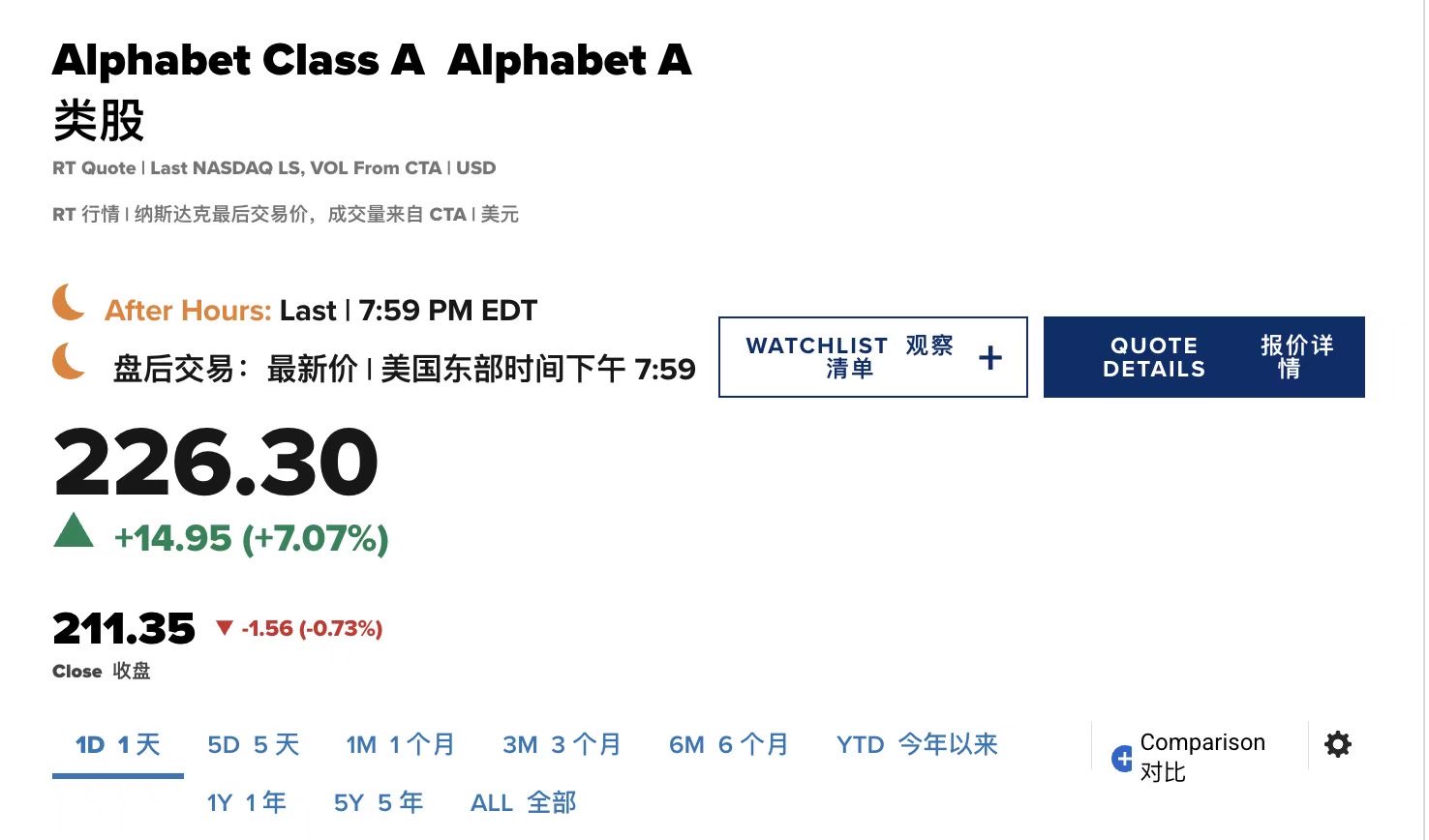Click the Comparison label text
Image resolution: width=1429 pixels, height=840 pixels.
[1202, 742]
